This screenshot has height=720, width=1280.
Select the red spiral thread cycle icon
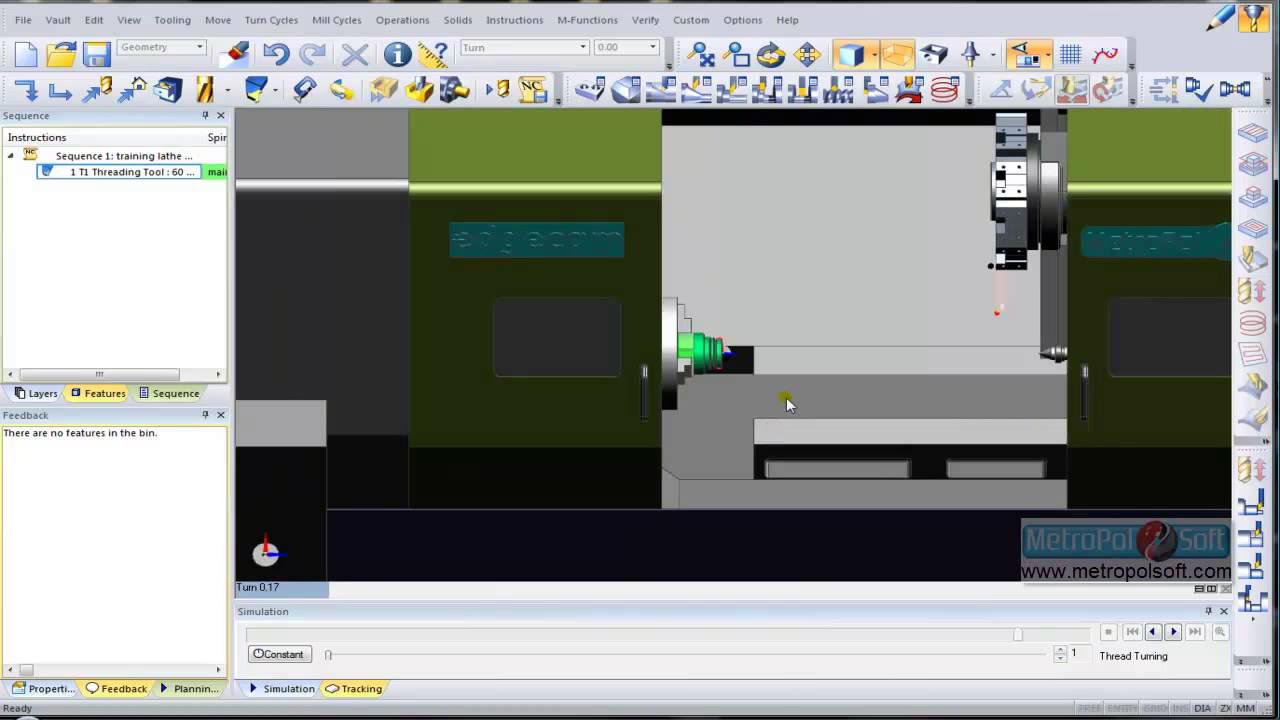pyautogui.click(x=945, y=91)
